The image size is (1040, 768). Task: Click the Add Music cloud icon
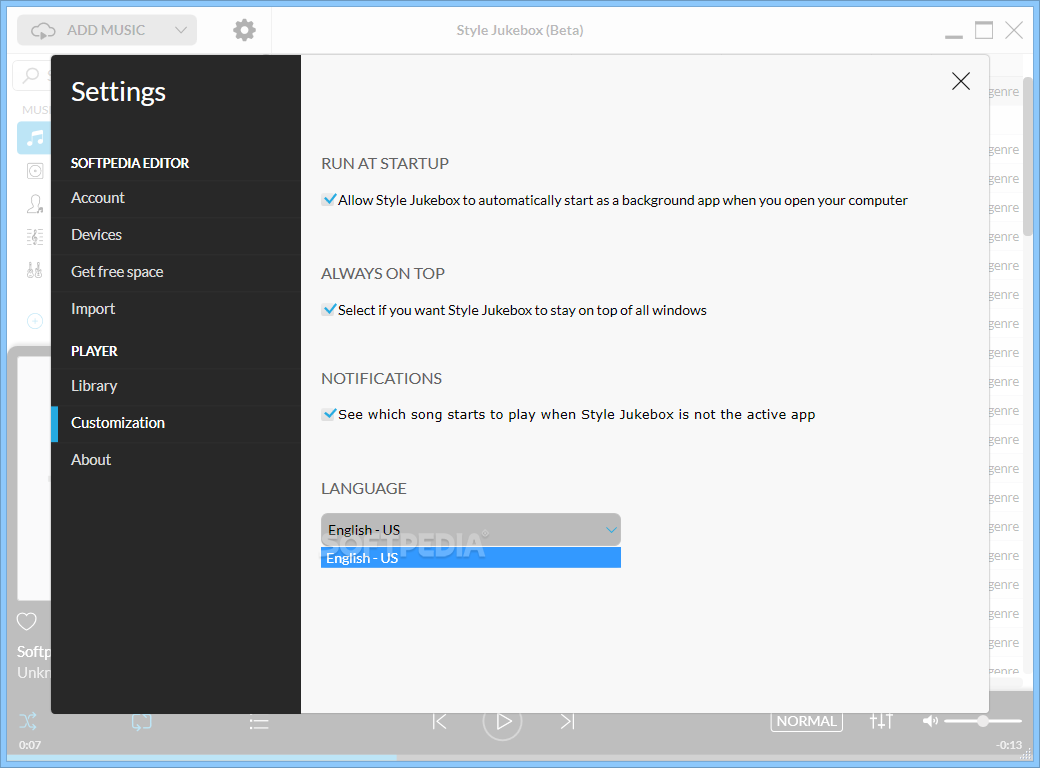click(x=43, y=31)
